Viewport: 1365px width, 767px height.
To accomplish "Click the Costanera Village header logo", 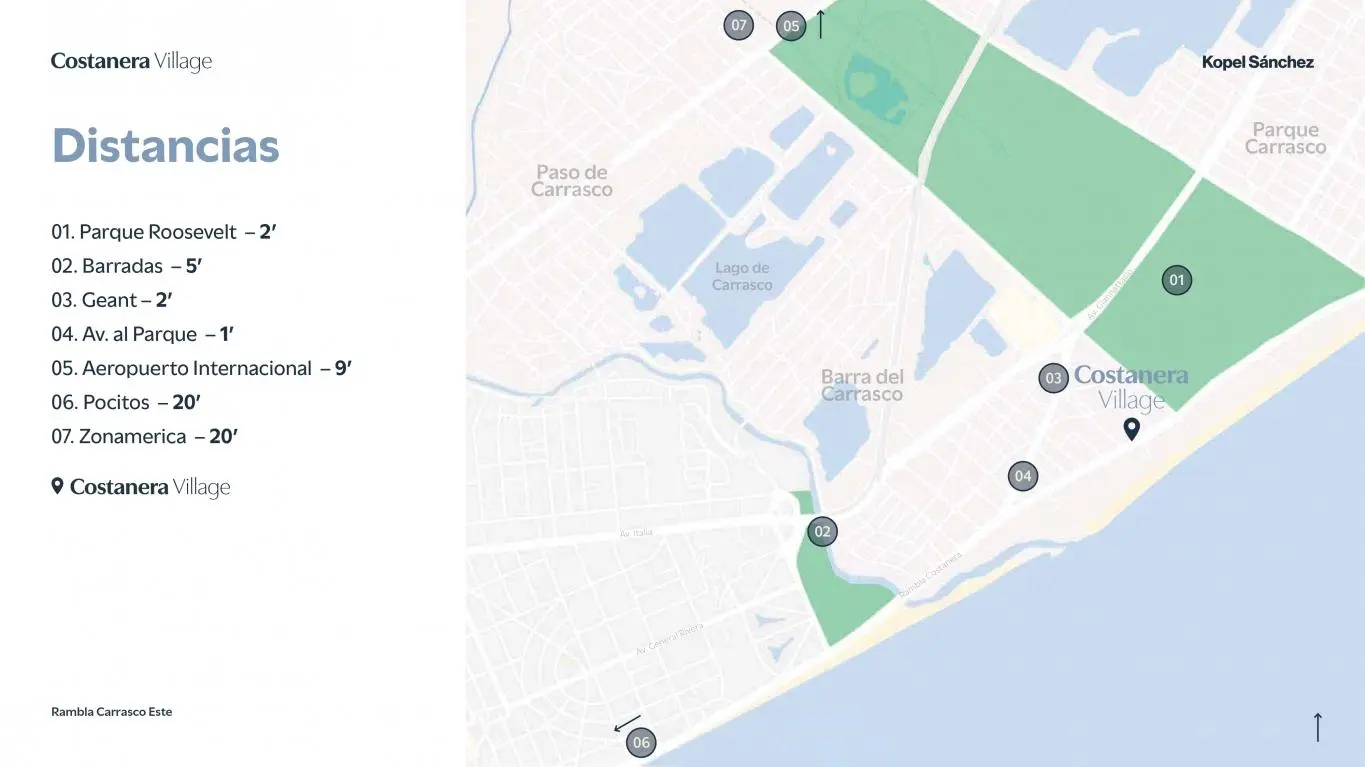I will point(132,61).
